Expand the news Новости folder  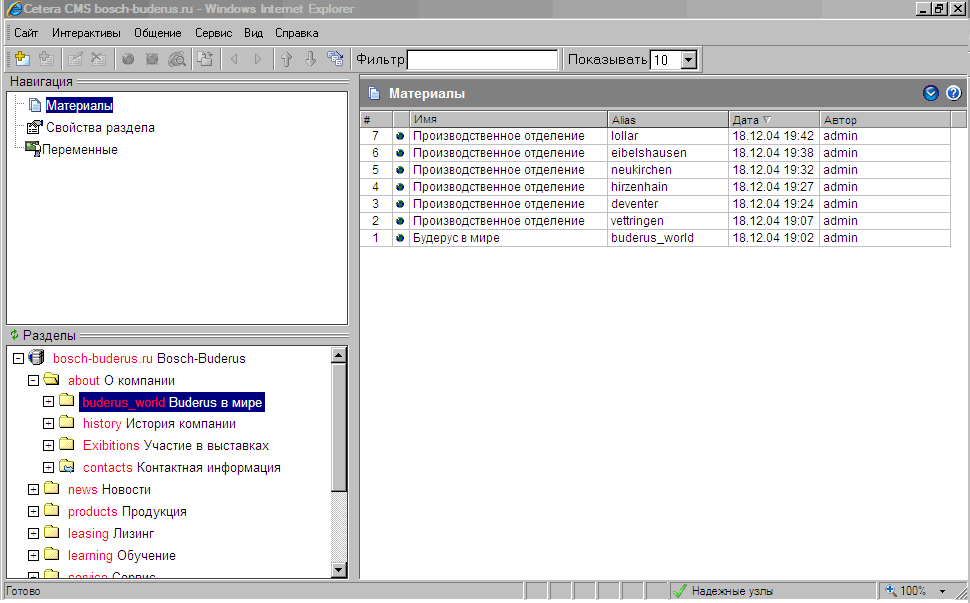(33, 490)
